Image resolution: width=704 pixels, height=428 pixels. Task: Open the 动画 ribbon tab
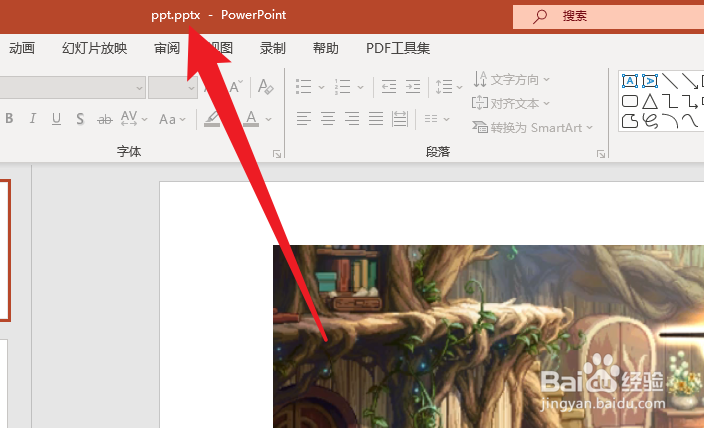pyautogui.click(x=22, y=48)
